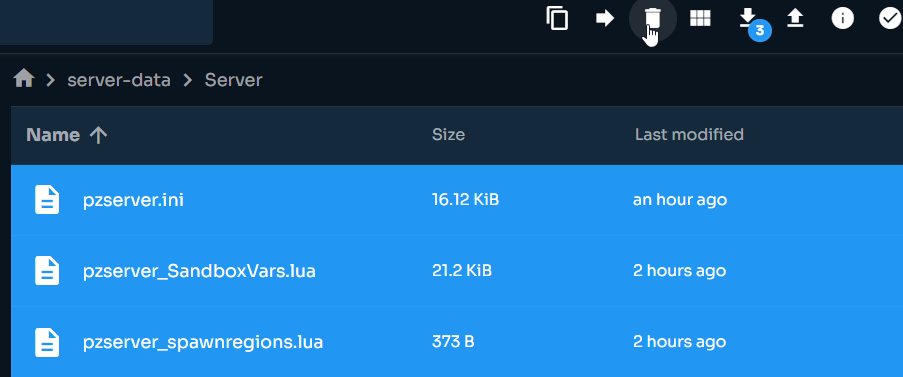This screenshot has height=377, width=903.
Task: Click the download count badge 3
Action: [x=760, y=31]
